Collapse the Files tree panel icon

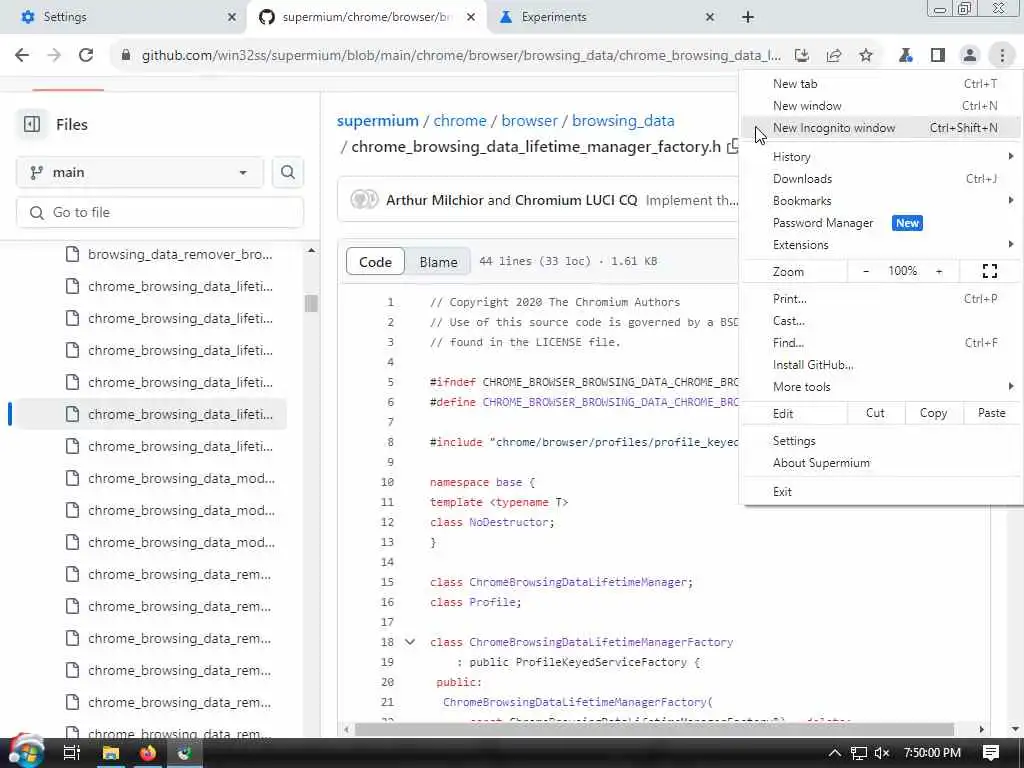pyautogui.click(x=31, y=124)
